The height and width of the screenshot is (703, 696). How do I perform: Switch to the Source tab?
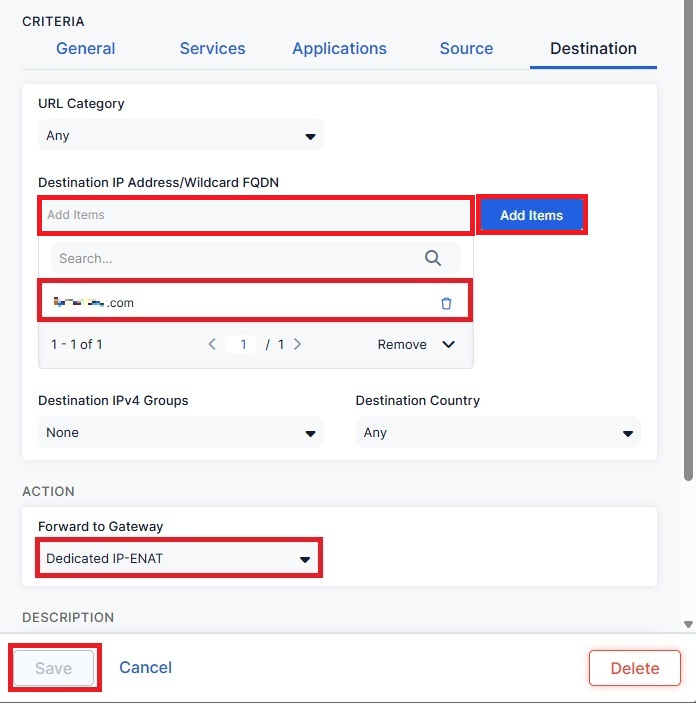[x=466, y=48]
